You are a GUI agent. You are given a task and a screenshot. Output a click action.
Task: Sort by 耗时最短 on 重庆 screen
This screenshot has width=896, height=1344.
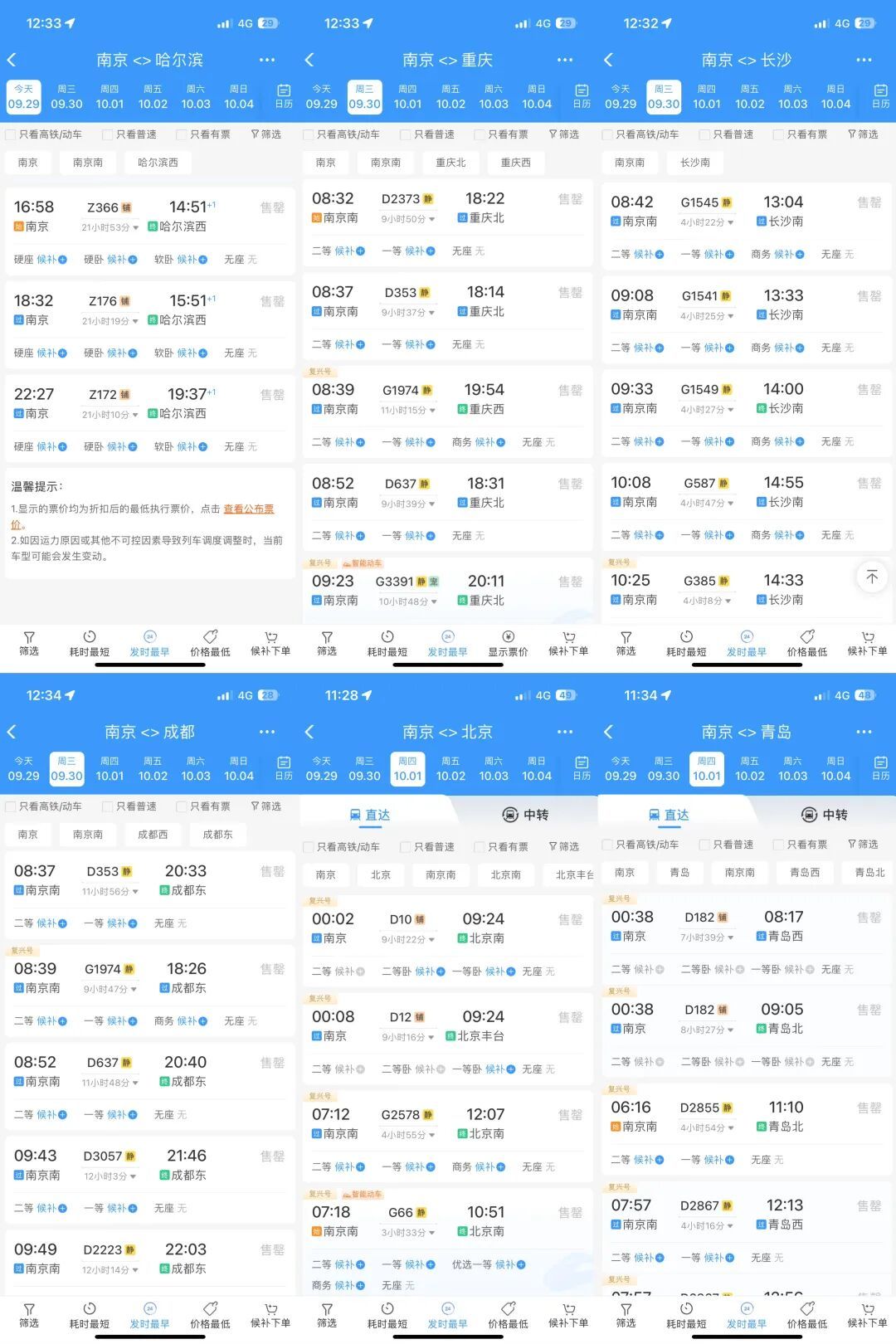387,644
